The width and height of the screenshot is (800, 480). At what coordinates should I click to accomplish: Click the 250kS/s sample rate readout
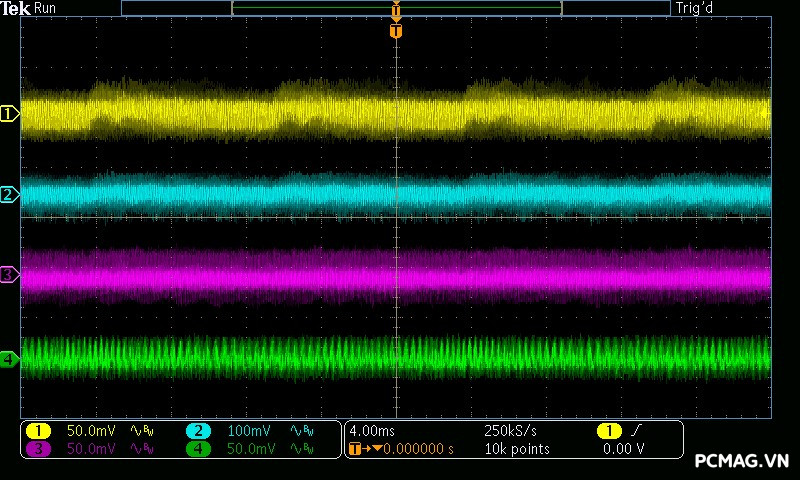click(510, 430)
